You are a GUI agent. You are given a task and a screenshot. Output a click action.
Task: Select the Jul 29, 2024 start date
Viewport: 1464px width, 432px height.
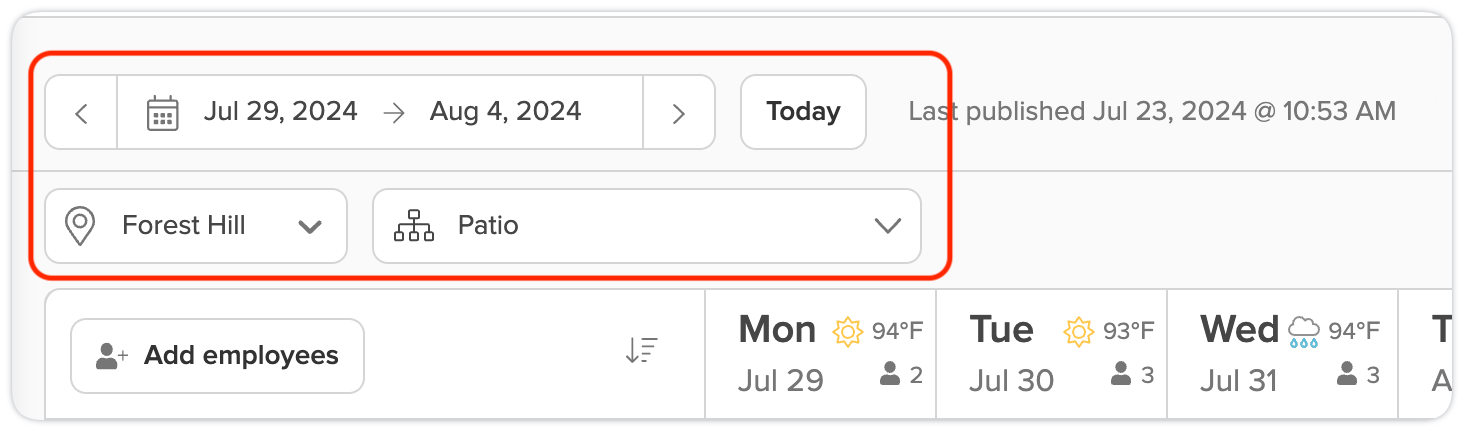[x=280, y=111]
